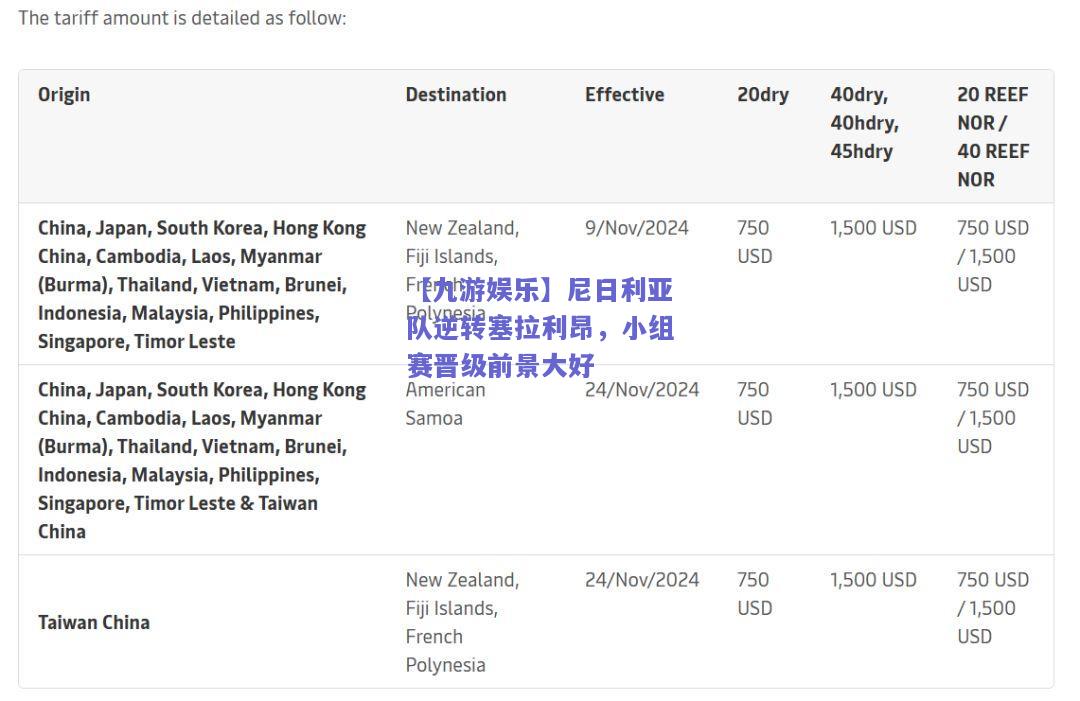
Task: Click first row 750 USD / 1,500 USD reefer
Action: point(992,256)
